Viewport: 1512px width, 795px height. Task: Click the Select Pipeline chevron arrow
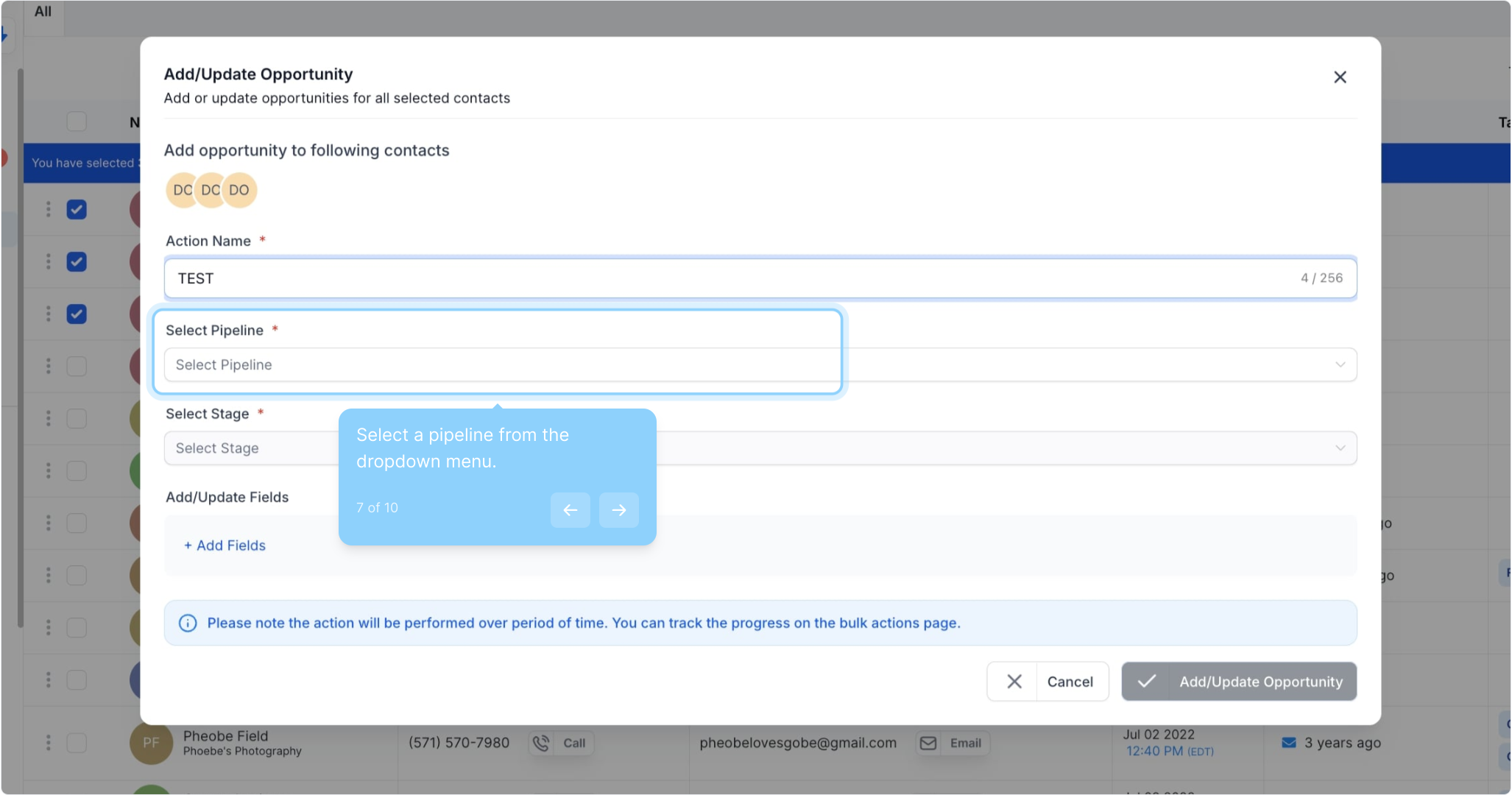click(x=1340, y=365)
